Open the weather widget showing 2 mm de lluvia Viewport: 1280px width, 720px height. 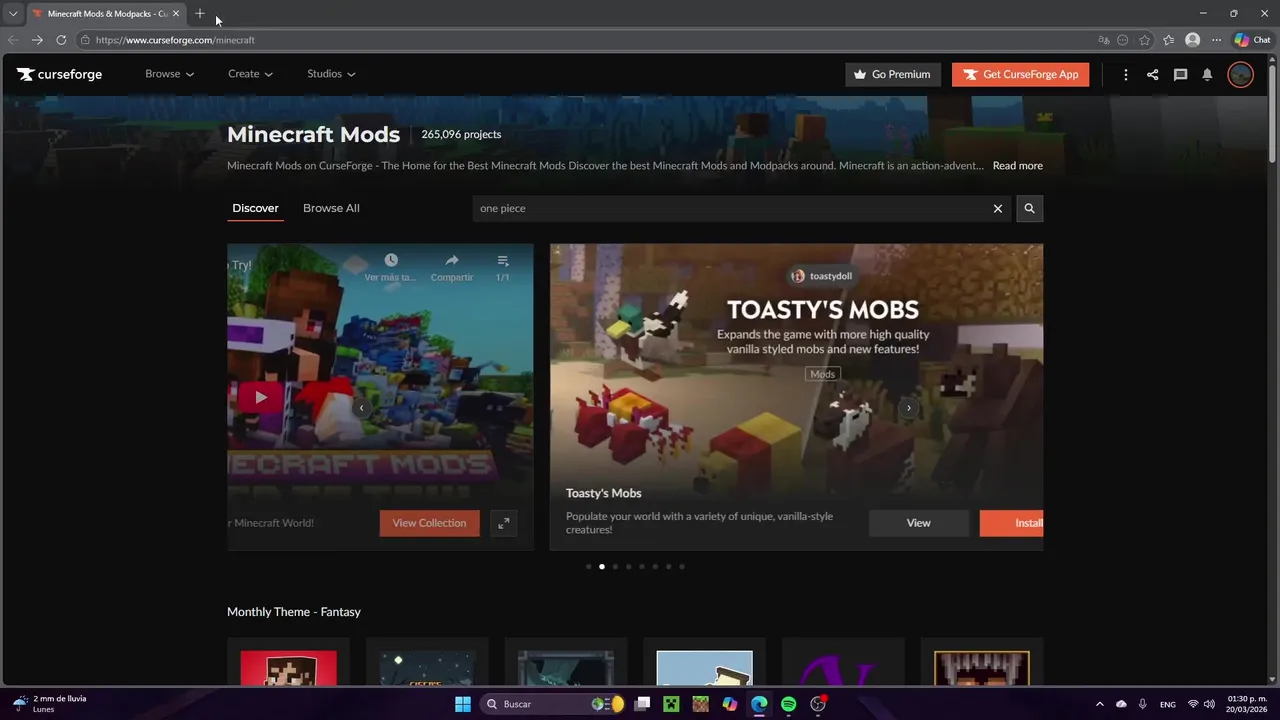[50, 704]
